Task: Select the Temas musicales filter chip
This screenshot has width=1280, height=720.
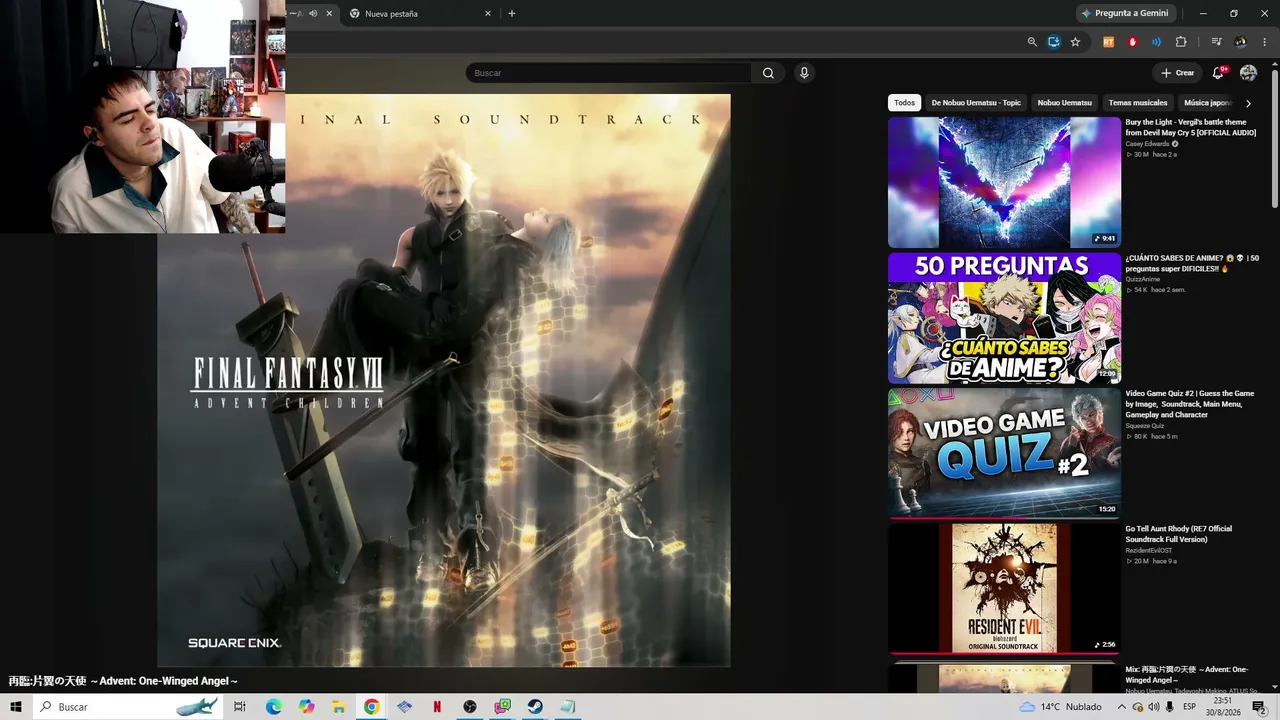Action: [1138, 102]
